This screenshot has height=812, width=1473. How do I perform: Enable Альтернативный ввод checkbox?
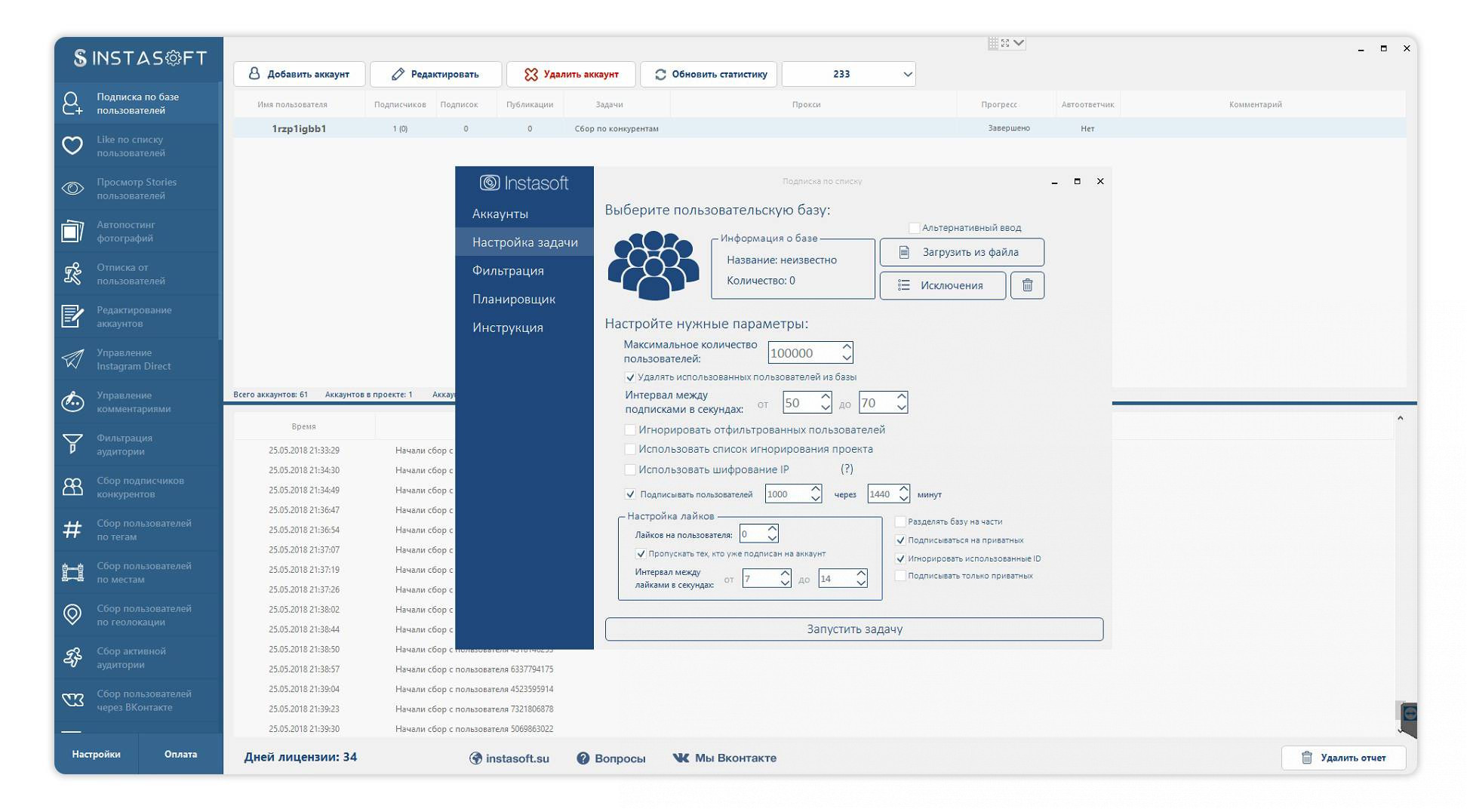(914, 228)
